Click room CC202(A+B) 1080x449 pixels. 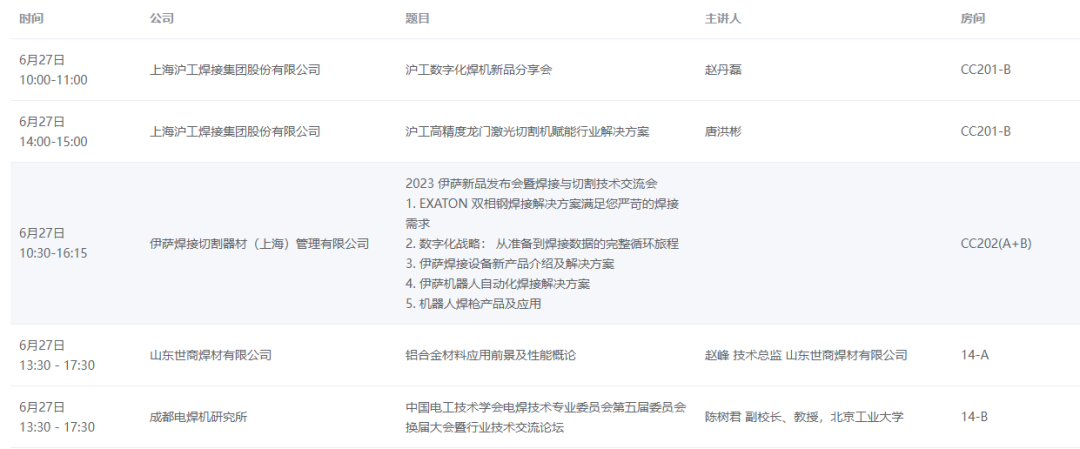(996, 243)
